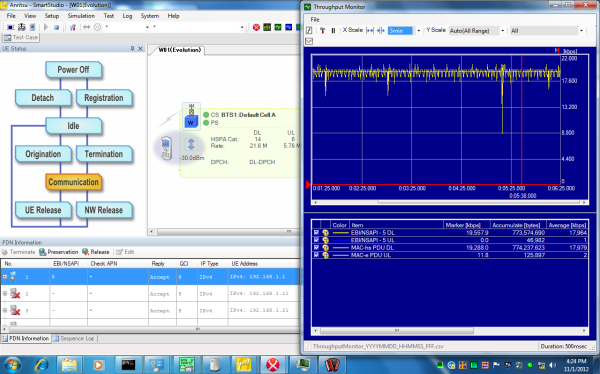Screen dimensions: 600x374
Task: Click the red X toolbar icon in SmartStudio
Action: pos(256,27)
